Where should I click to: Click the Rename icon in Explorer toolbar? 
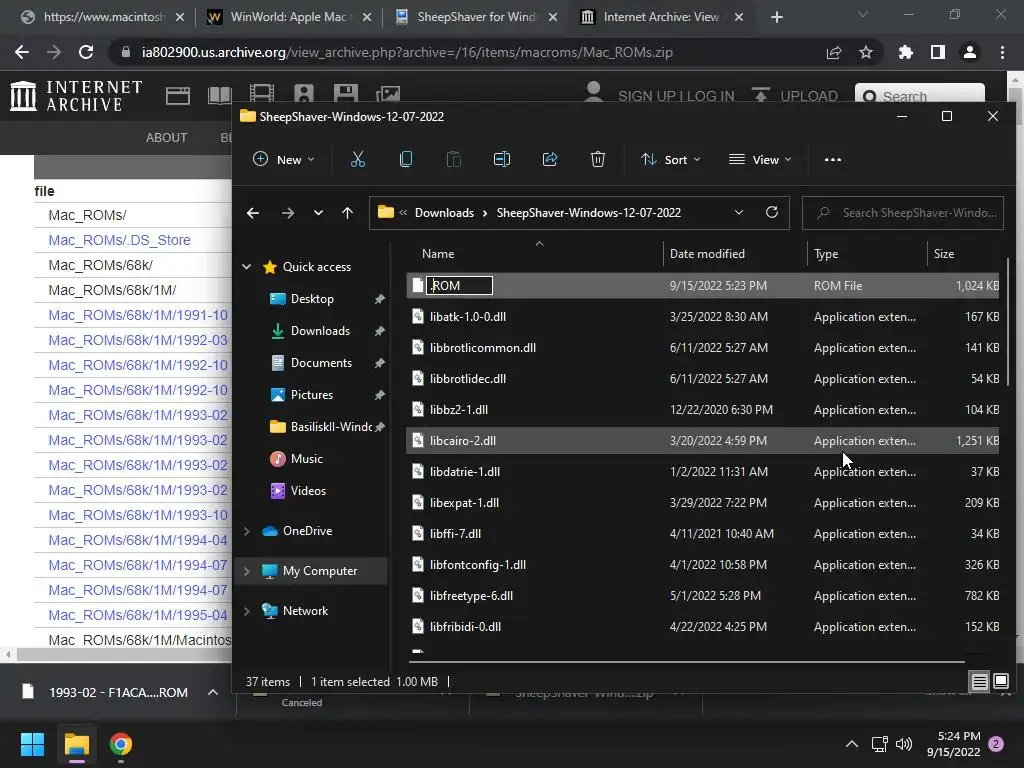click(x=502, y=159)
